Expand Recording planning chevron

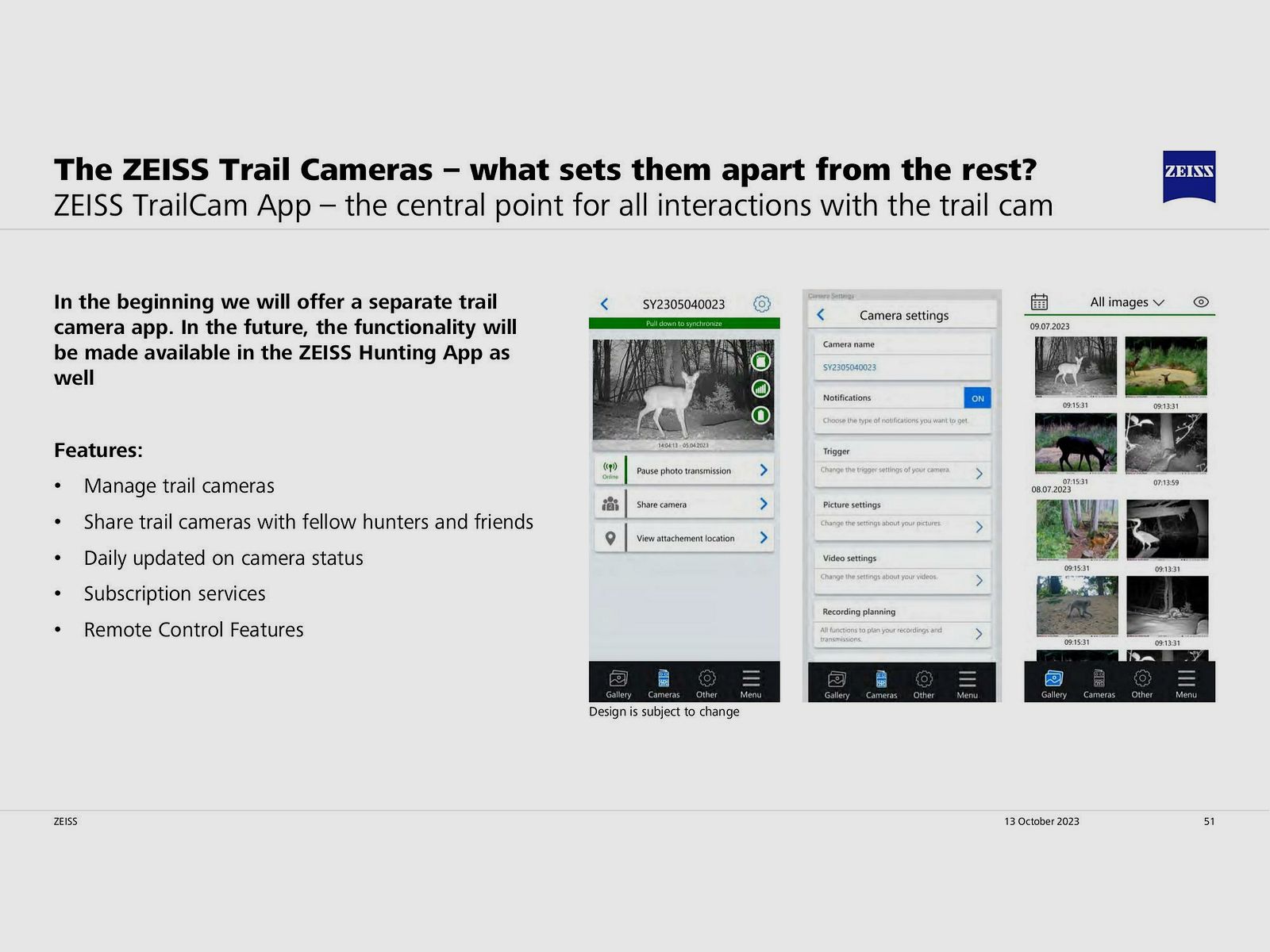[979, 634]
